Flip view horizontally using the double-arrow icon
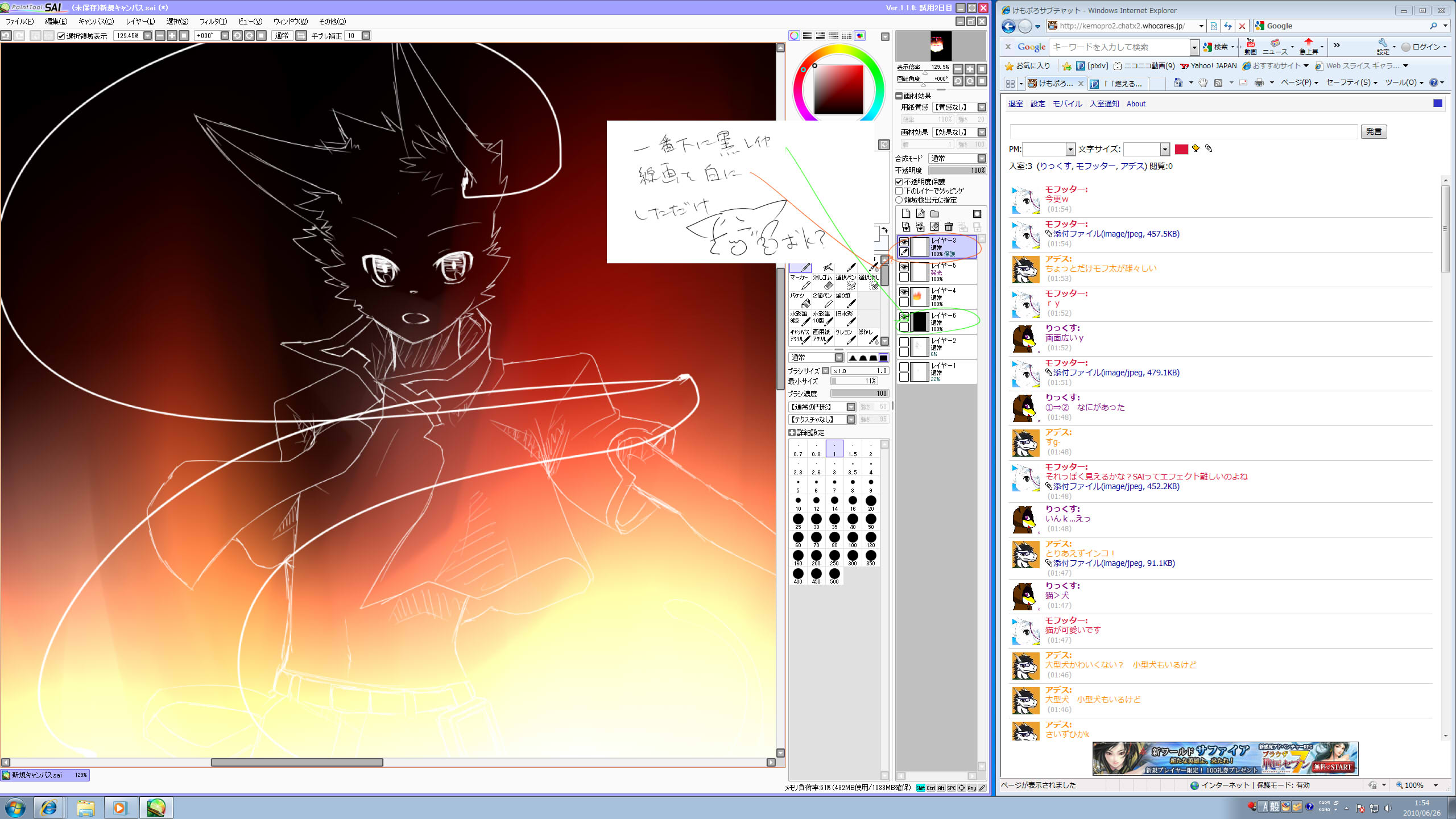The image size is (1456, 819). click(301, 36)
